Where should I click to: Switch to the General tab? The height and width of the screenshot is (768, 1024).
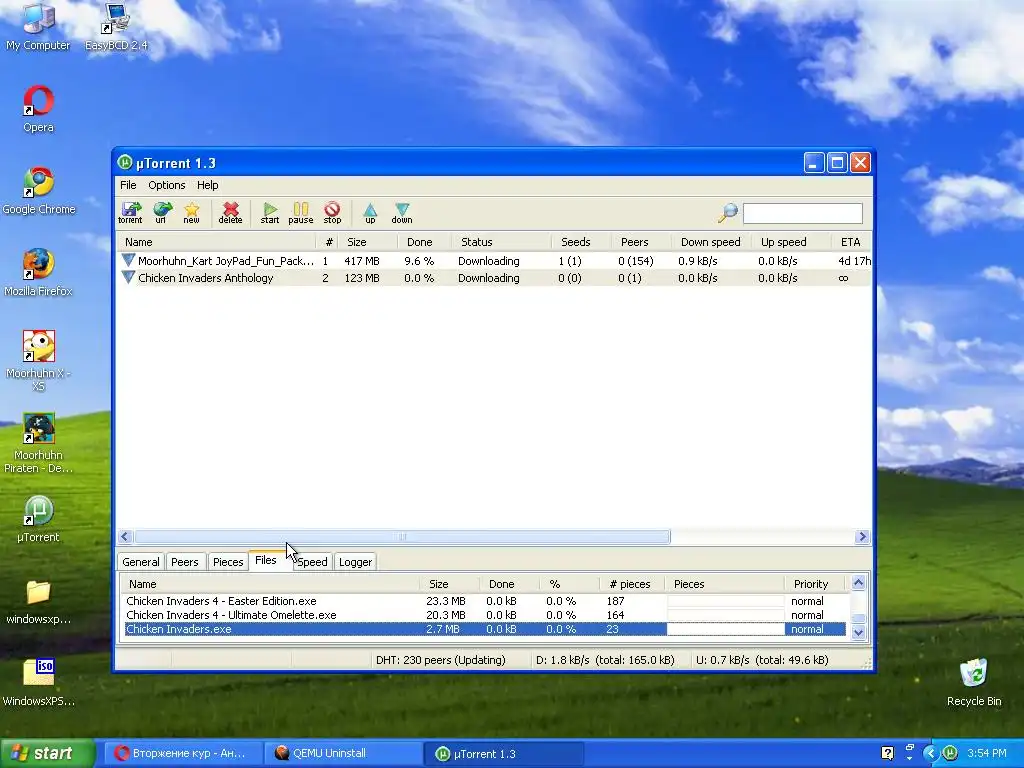(x=140, y=562)
